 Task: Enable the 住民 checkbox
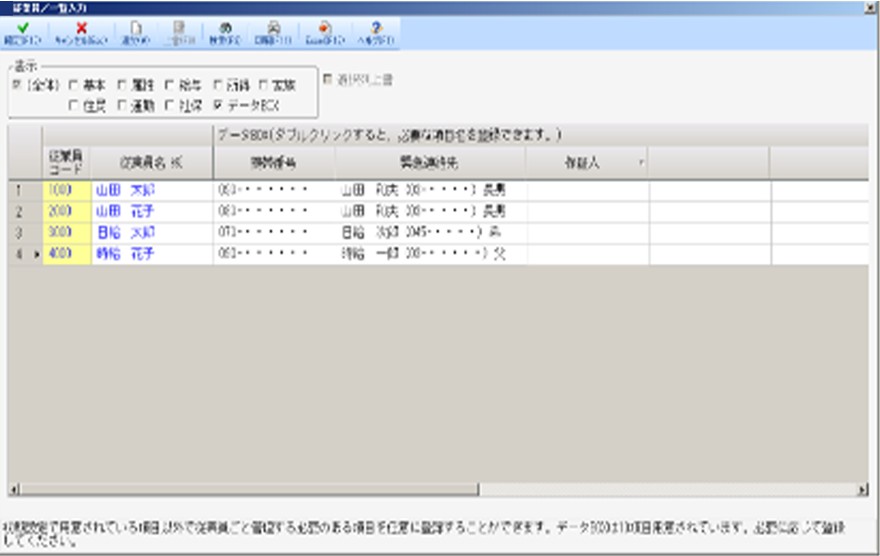[74, 103]
